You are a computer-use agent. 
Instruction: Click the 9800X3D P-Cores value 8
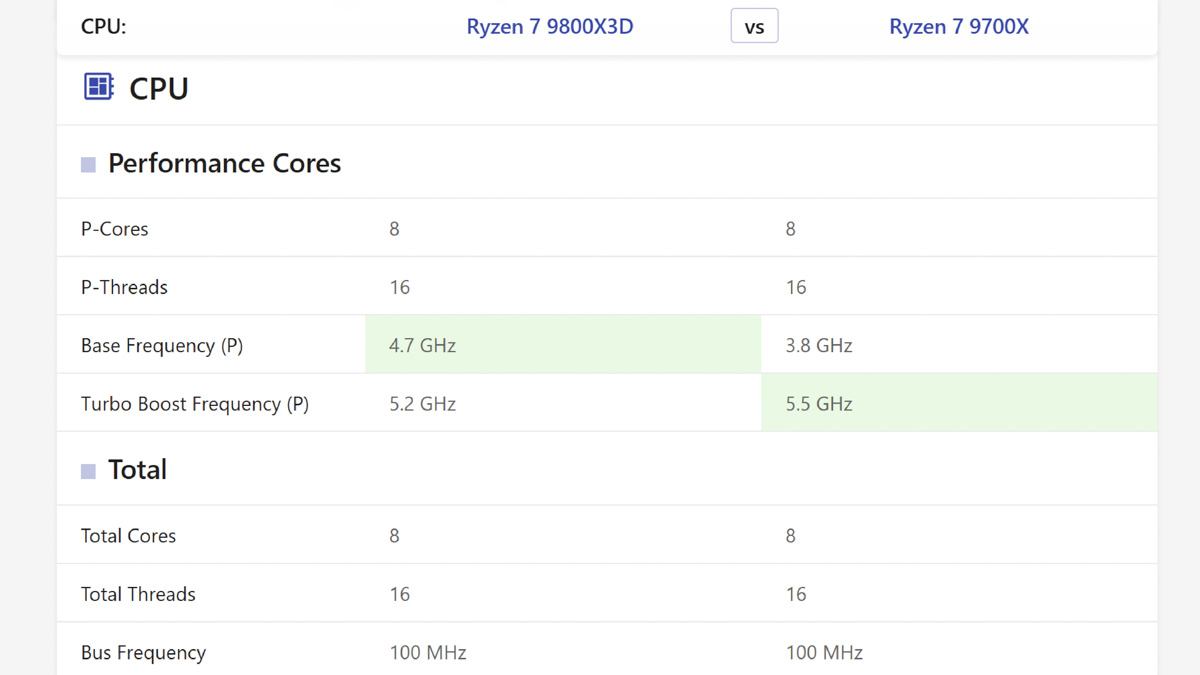[394, 229]
